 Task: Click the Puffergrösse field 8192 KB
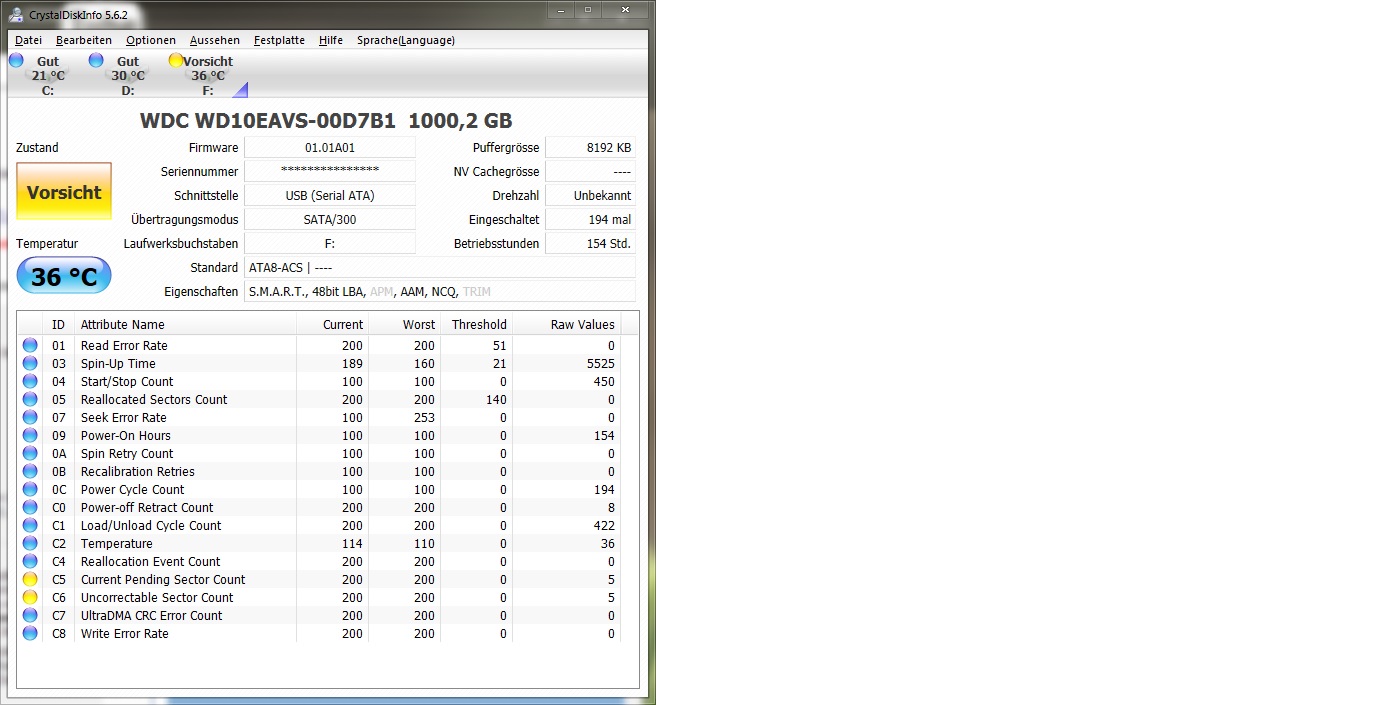tap(590, 148)
